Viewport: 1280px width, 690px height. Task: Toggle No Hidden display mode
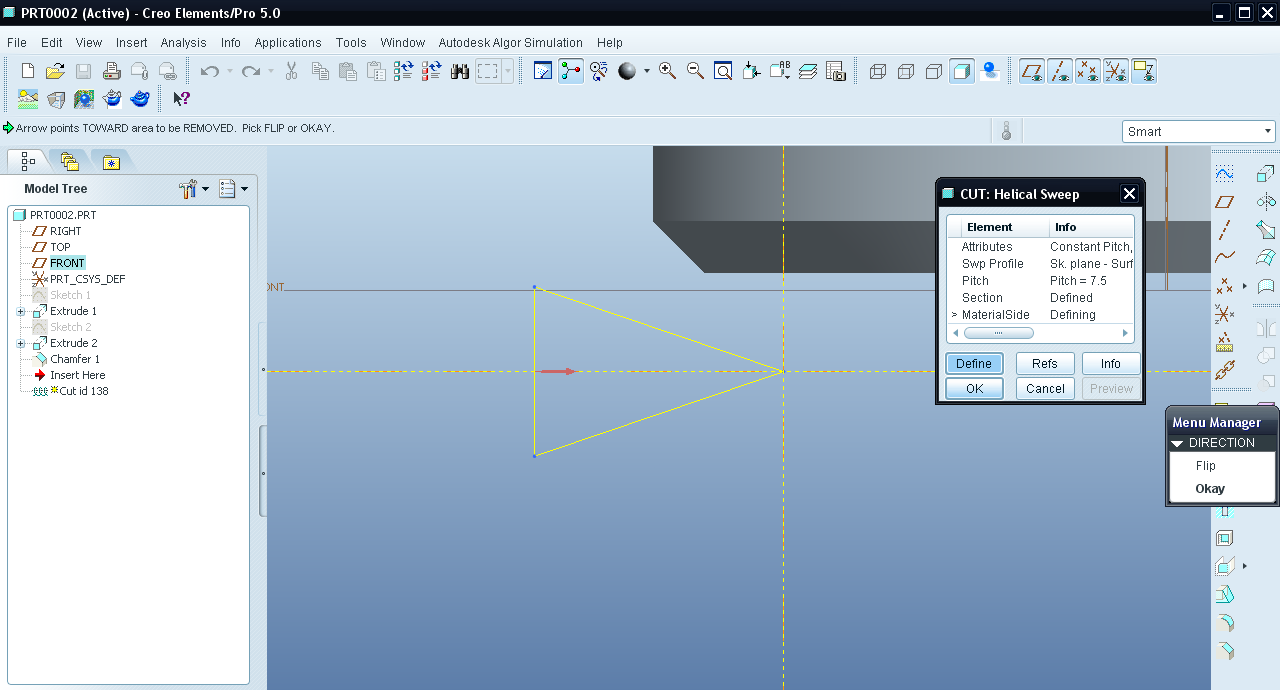(934, 71)
